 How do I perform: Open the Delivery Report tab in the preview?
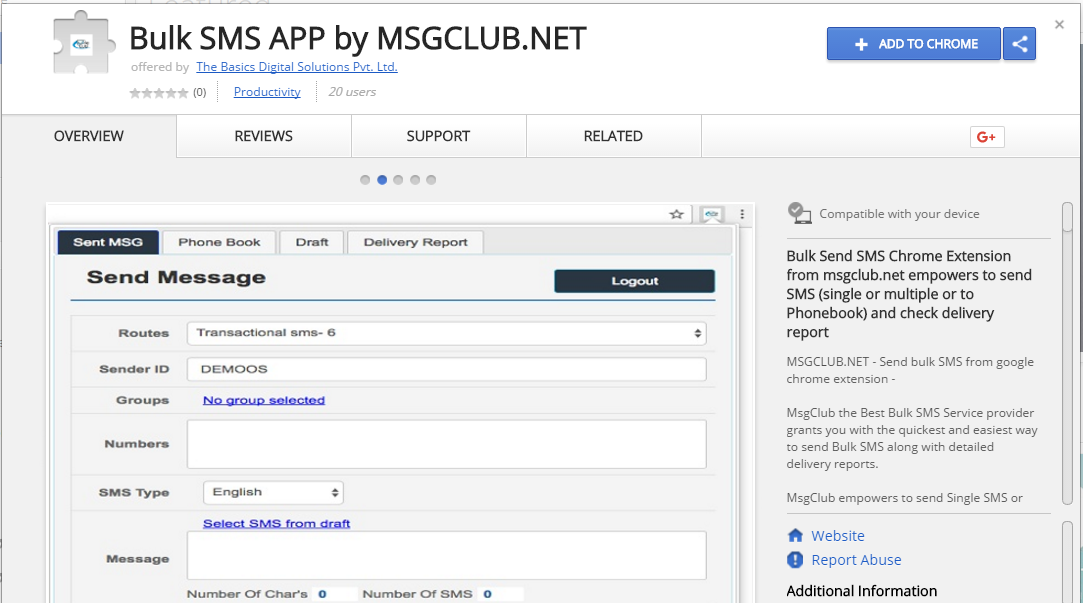pos(416,242)
